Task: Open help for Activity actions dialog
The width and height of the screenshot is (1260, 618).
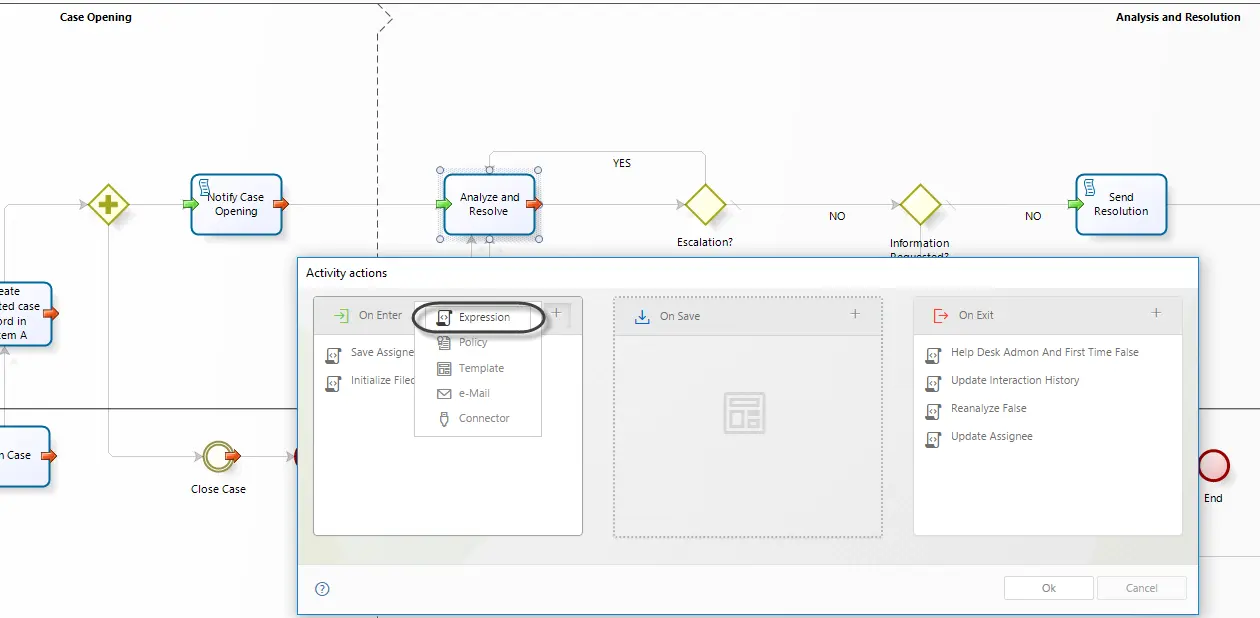Action: tap(322, 589)
